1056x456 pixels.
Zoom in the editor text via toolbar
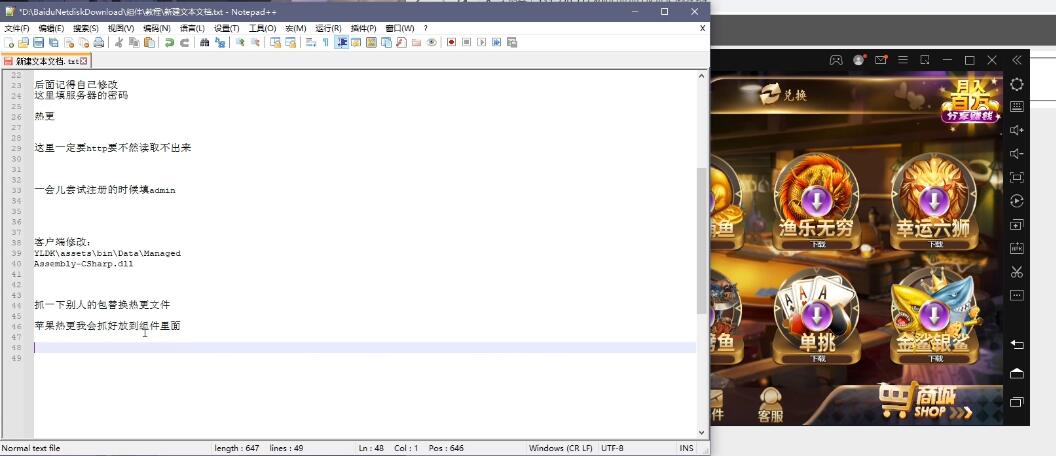240,42
